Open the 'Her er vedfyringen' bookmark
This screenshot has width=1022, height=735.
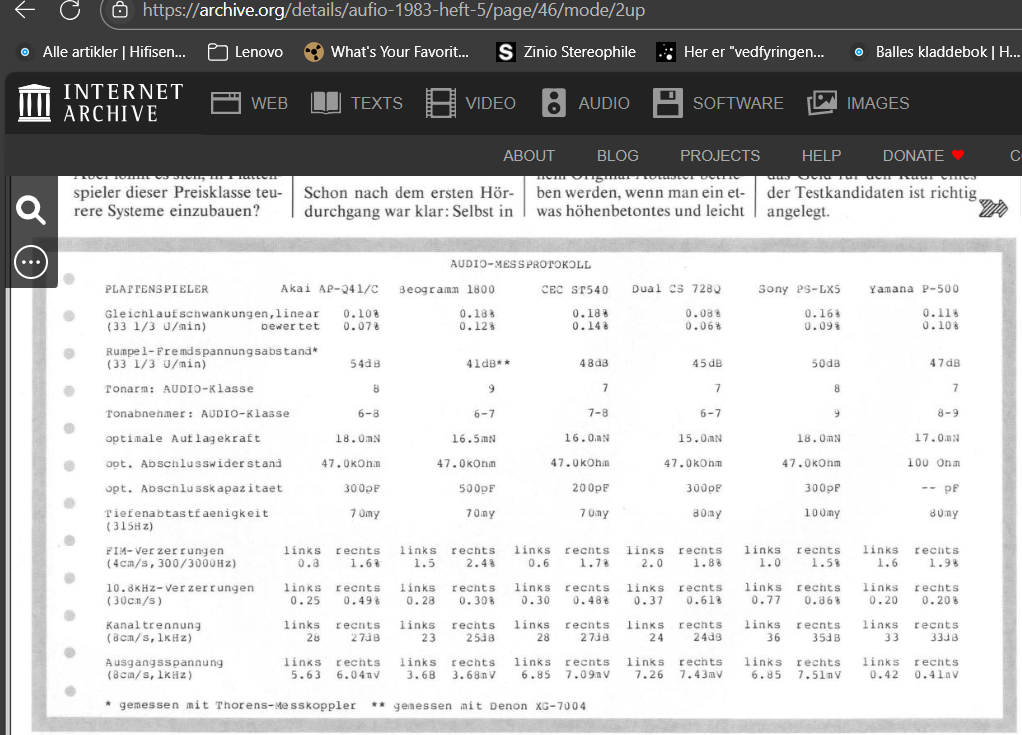tap(740, 51)
